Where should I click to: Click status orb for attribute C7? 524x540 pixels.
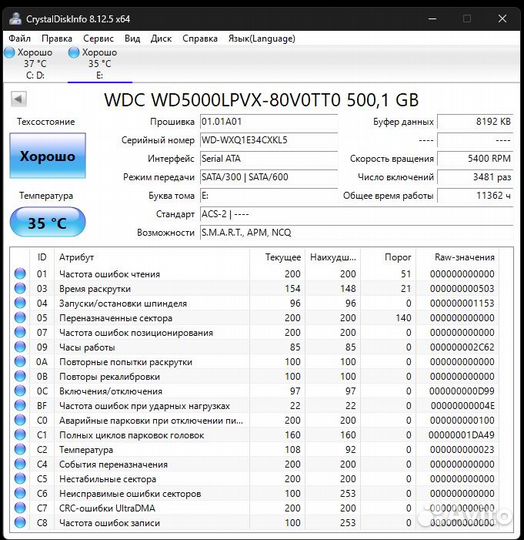click(20, 508)
